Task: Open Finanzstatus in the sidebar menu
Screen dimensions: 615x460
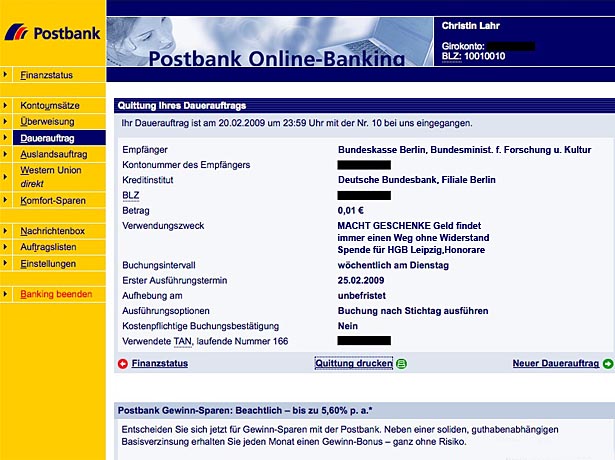Action: [46, 75]
